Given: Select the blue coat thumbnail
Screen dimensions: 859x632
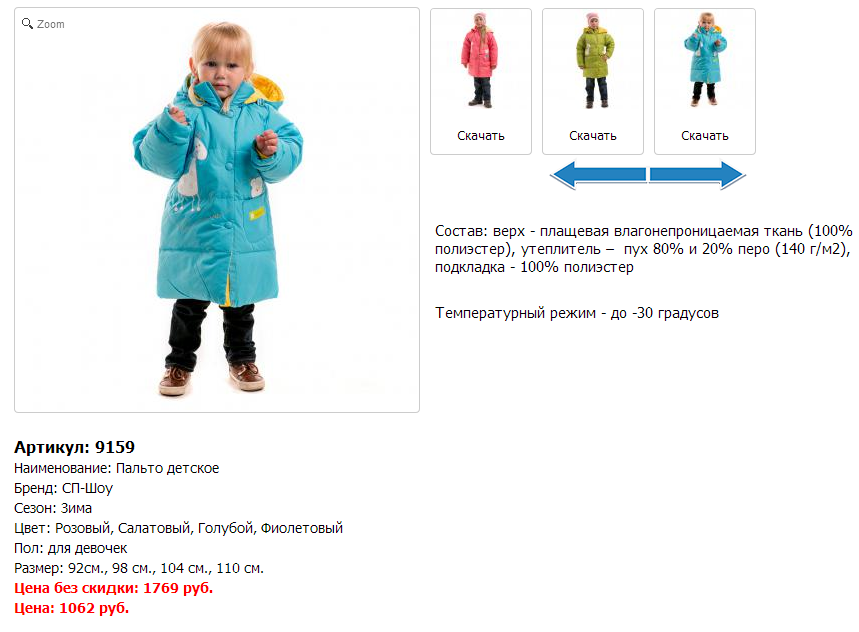Looking at the screenshot, I should pos(705,60).
